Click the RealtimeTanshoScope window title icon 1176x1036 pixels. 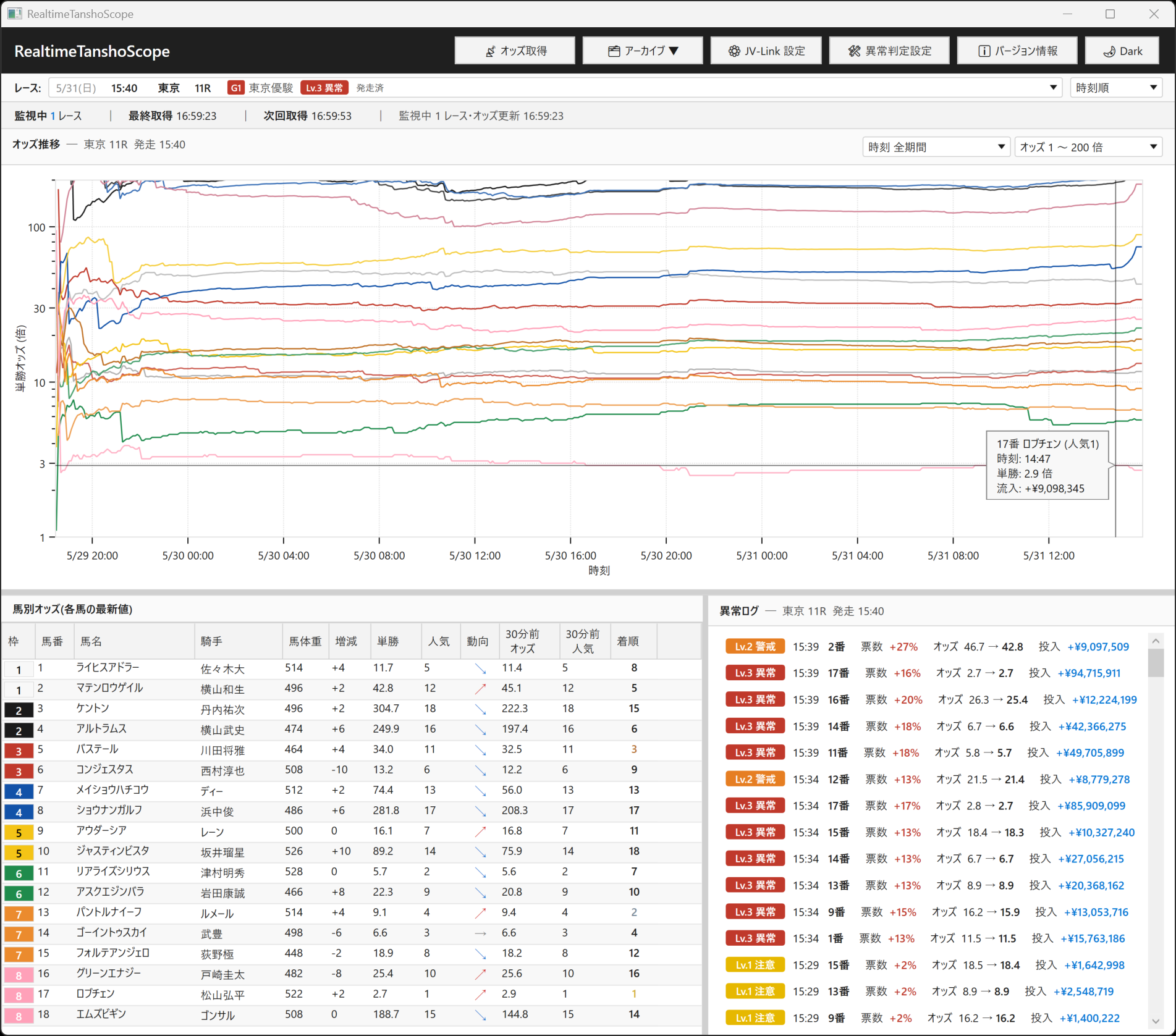click(14, 14)
